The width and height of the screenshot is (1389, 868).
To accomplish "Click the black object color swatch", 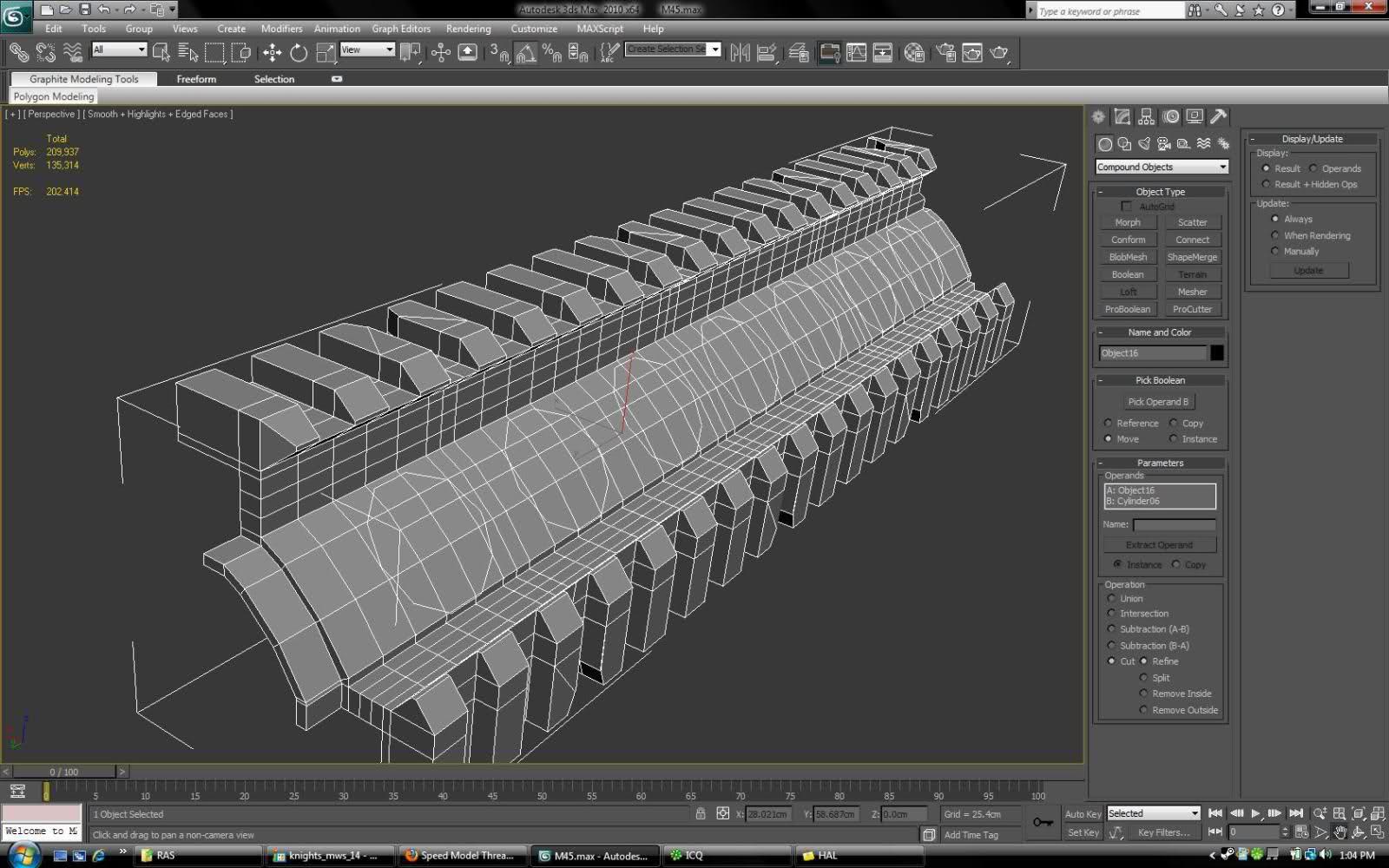I will [x=1217, y=353].
